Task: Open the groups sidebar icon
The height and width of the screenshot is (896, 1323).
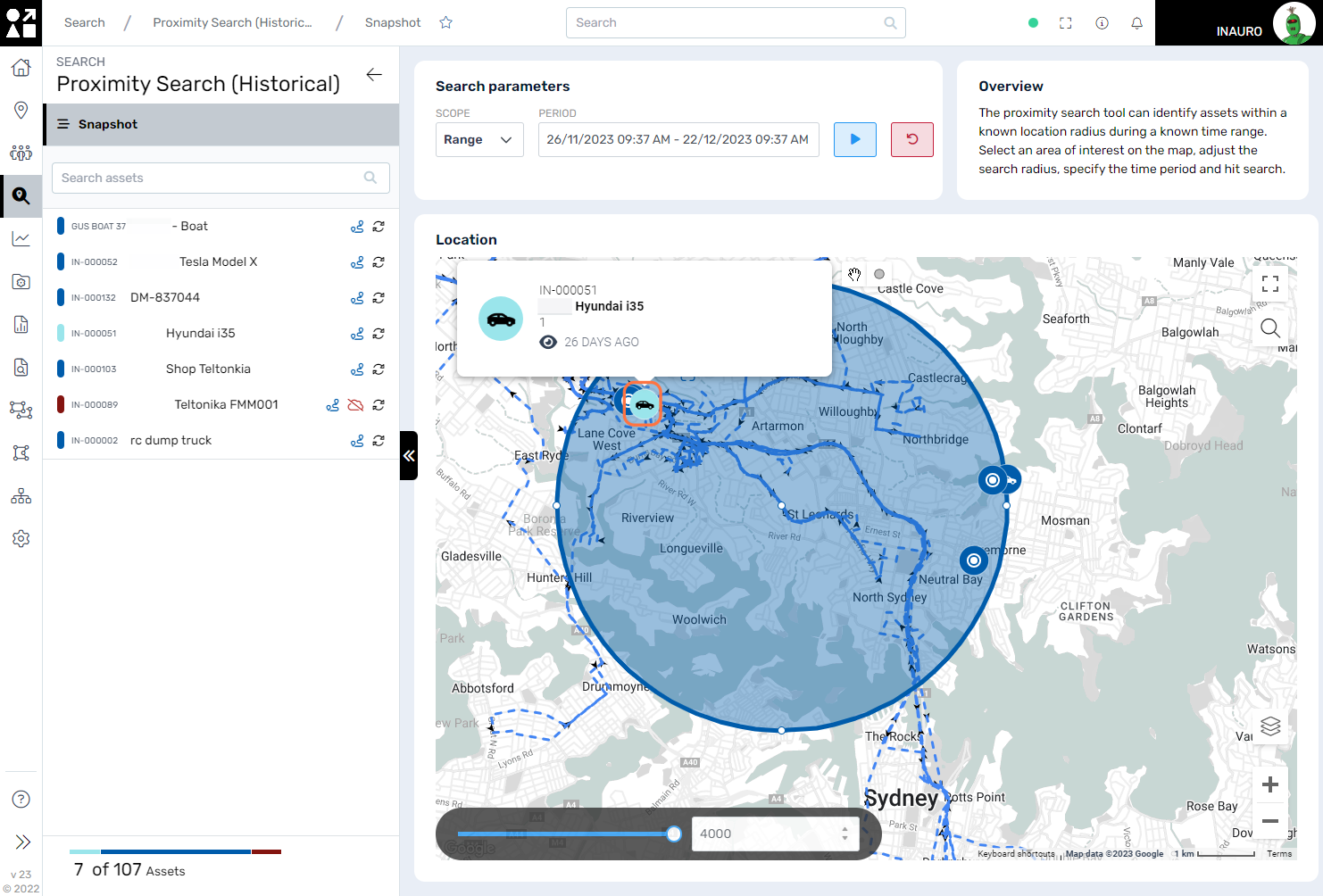Action: 21,153
